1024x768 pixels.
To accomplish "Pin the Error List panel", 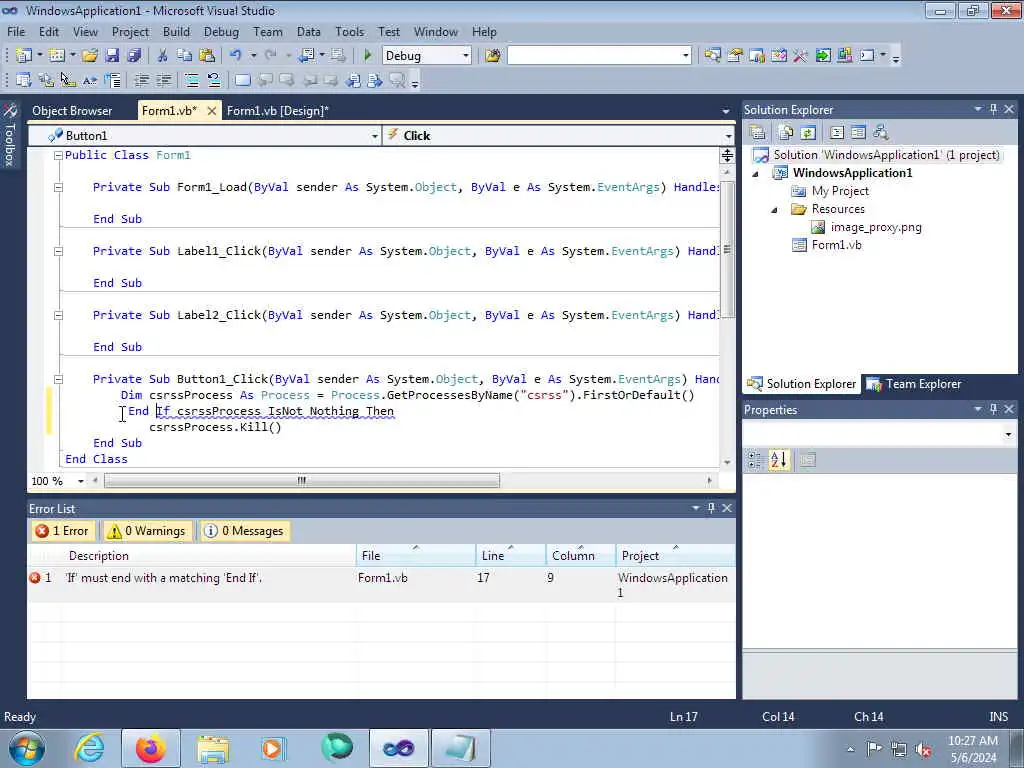I will tap(711, 508).
